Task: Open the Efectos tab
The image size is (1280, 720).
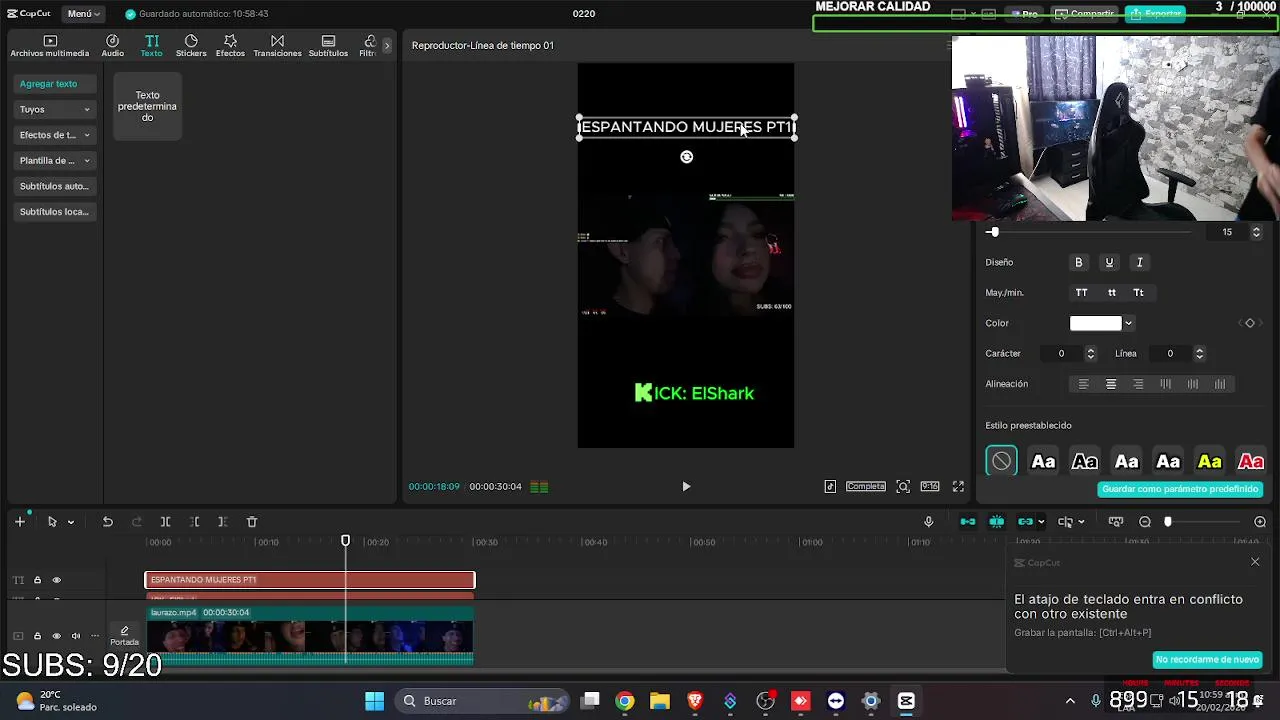Action: click(230, 46)
